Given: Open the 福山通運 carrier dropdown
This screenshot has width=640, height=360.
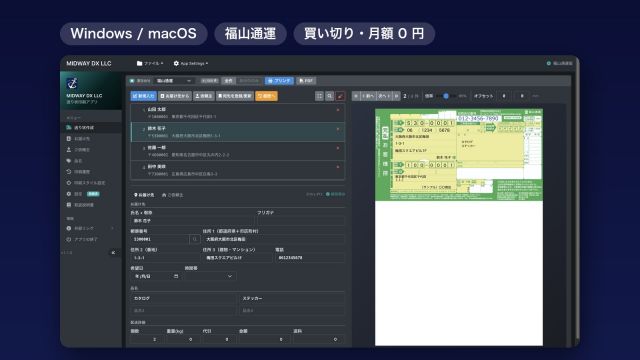Looking at the screenshot, I should [174, 81].
